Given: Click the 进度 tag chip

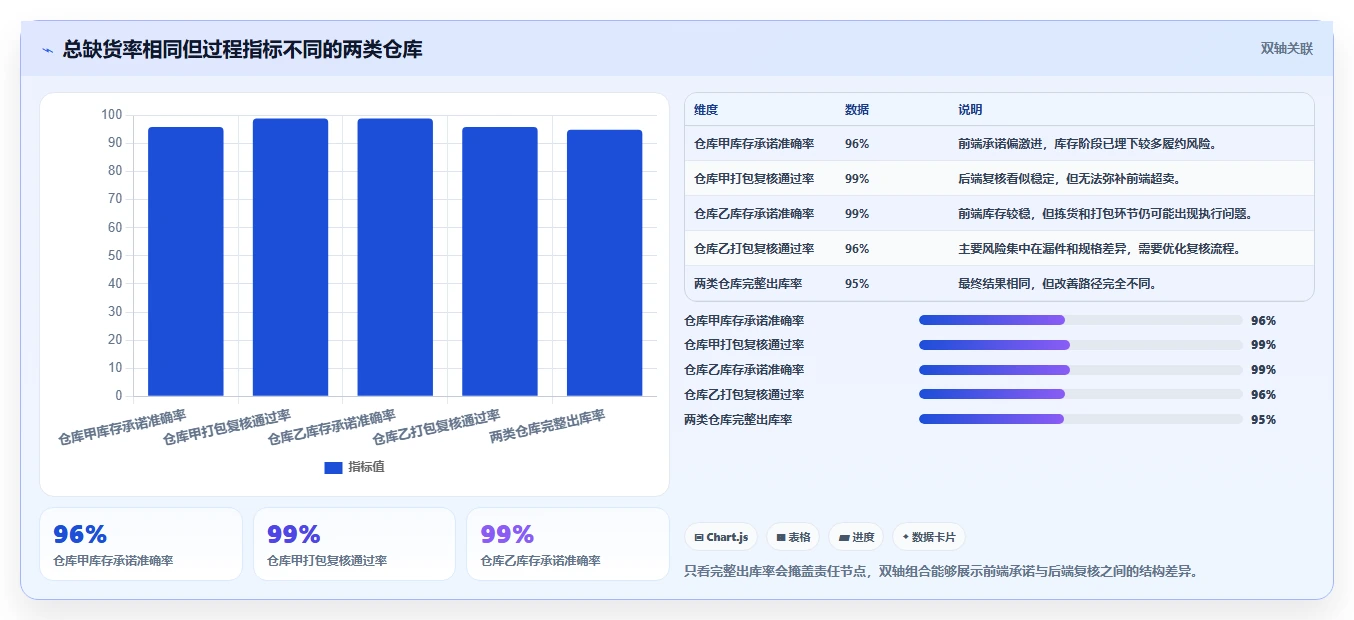Looking at the screenshot, I should [x=856, y=537].
